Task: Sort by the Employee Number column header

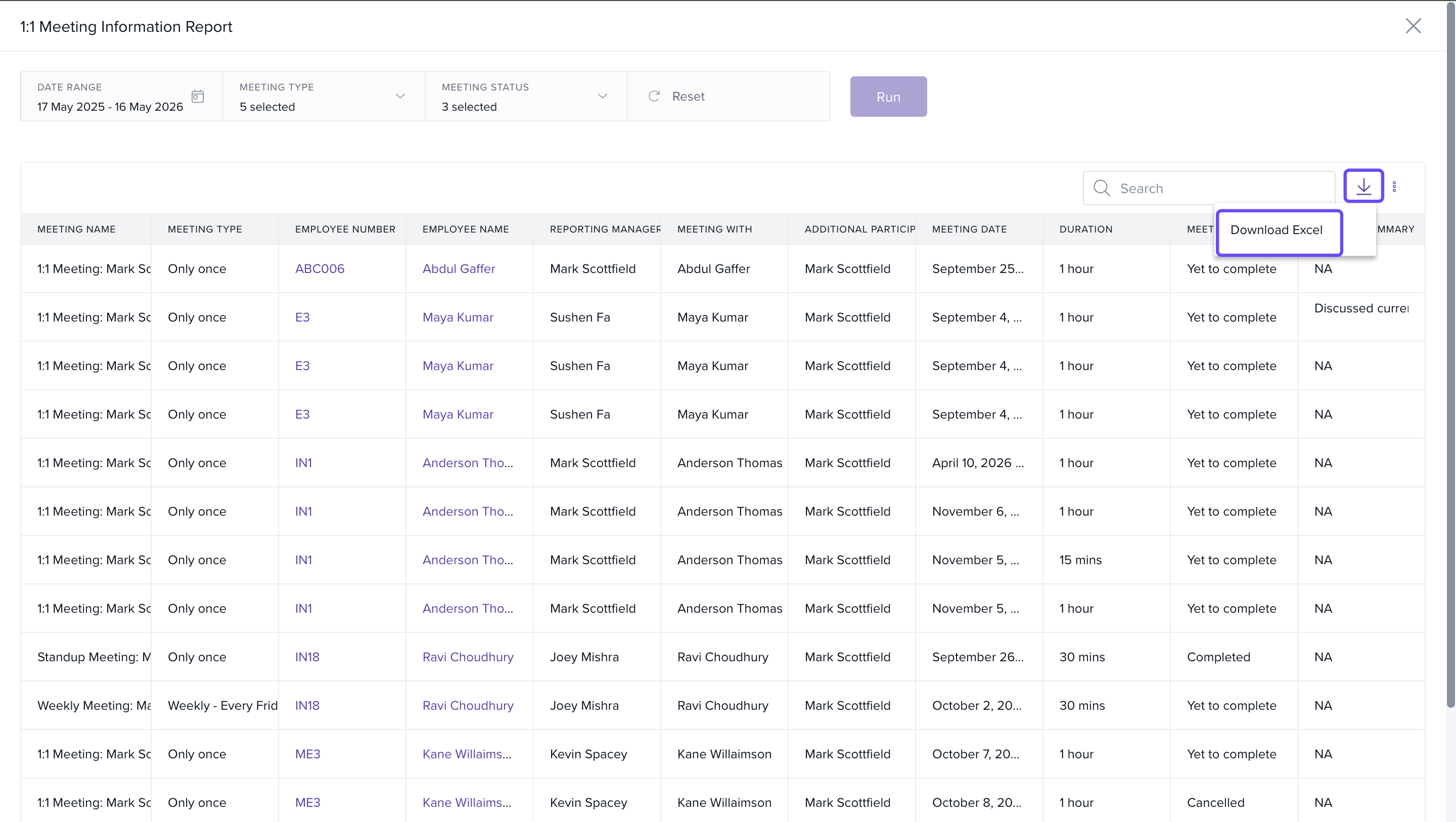Action: pyautogui.click(x=345, y=229)
